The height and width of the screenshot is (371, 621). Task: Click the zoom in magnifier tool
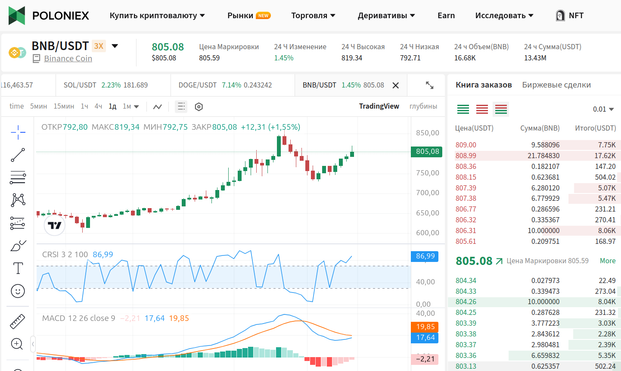pos(17,344)
